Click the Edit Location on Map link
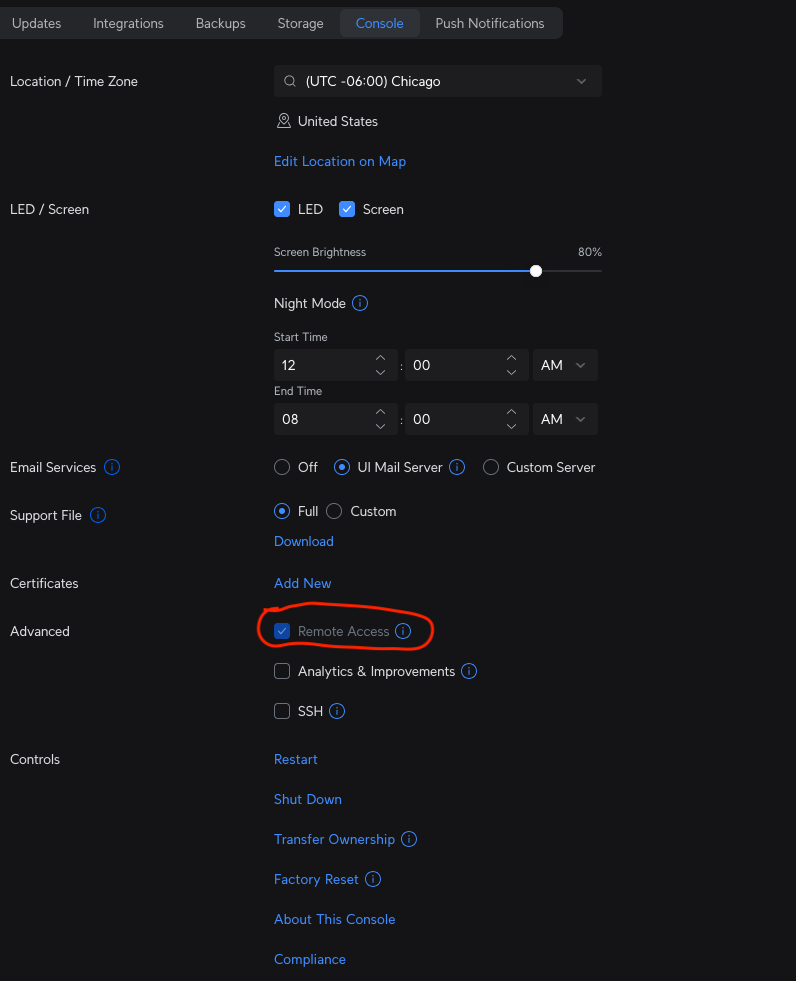Screen dimensions: 796x981 [x=340, y=161]
